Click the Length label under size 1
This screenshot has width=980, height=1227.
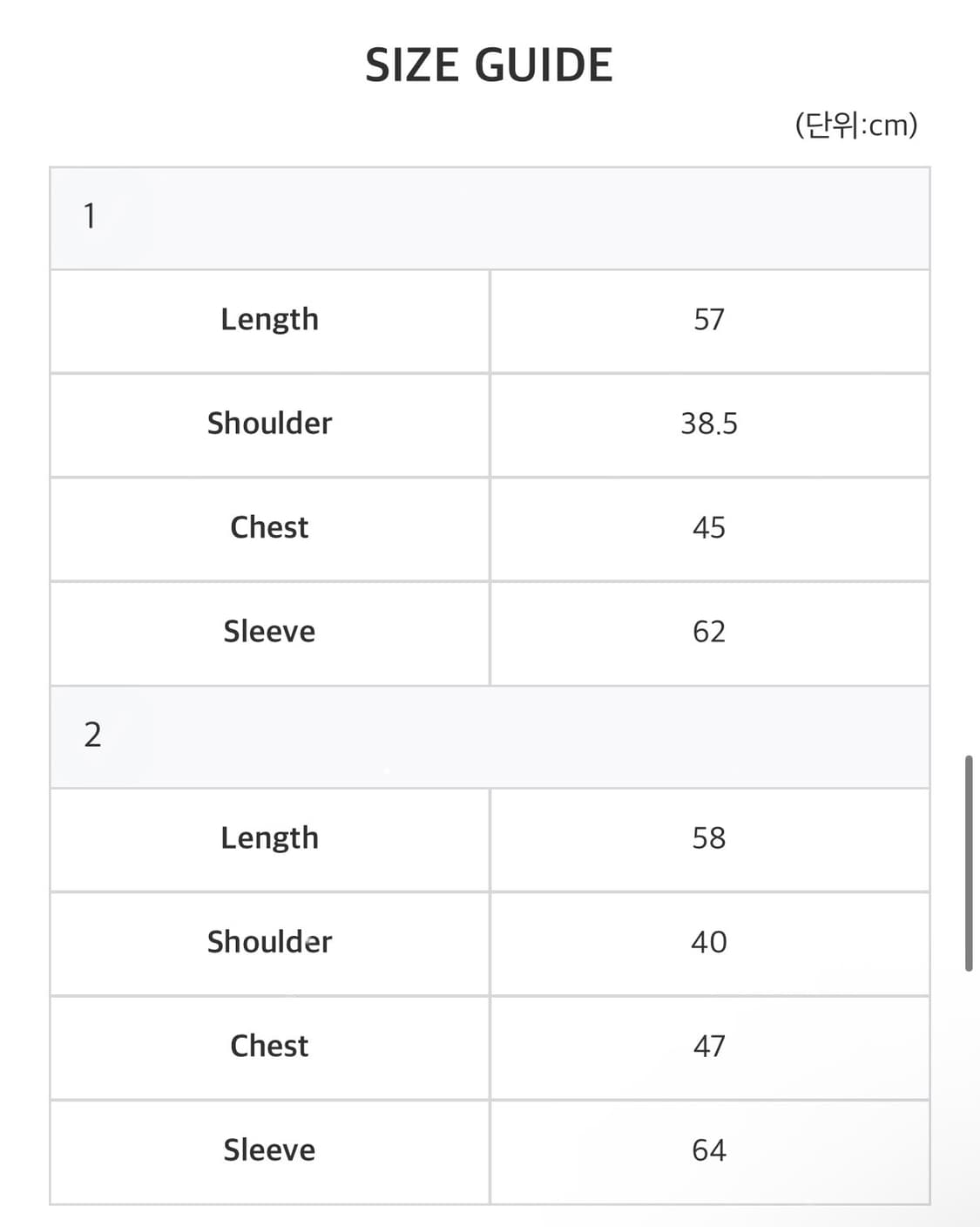tap(269, 320)
